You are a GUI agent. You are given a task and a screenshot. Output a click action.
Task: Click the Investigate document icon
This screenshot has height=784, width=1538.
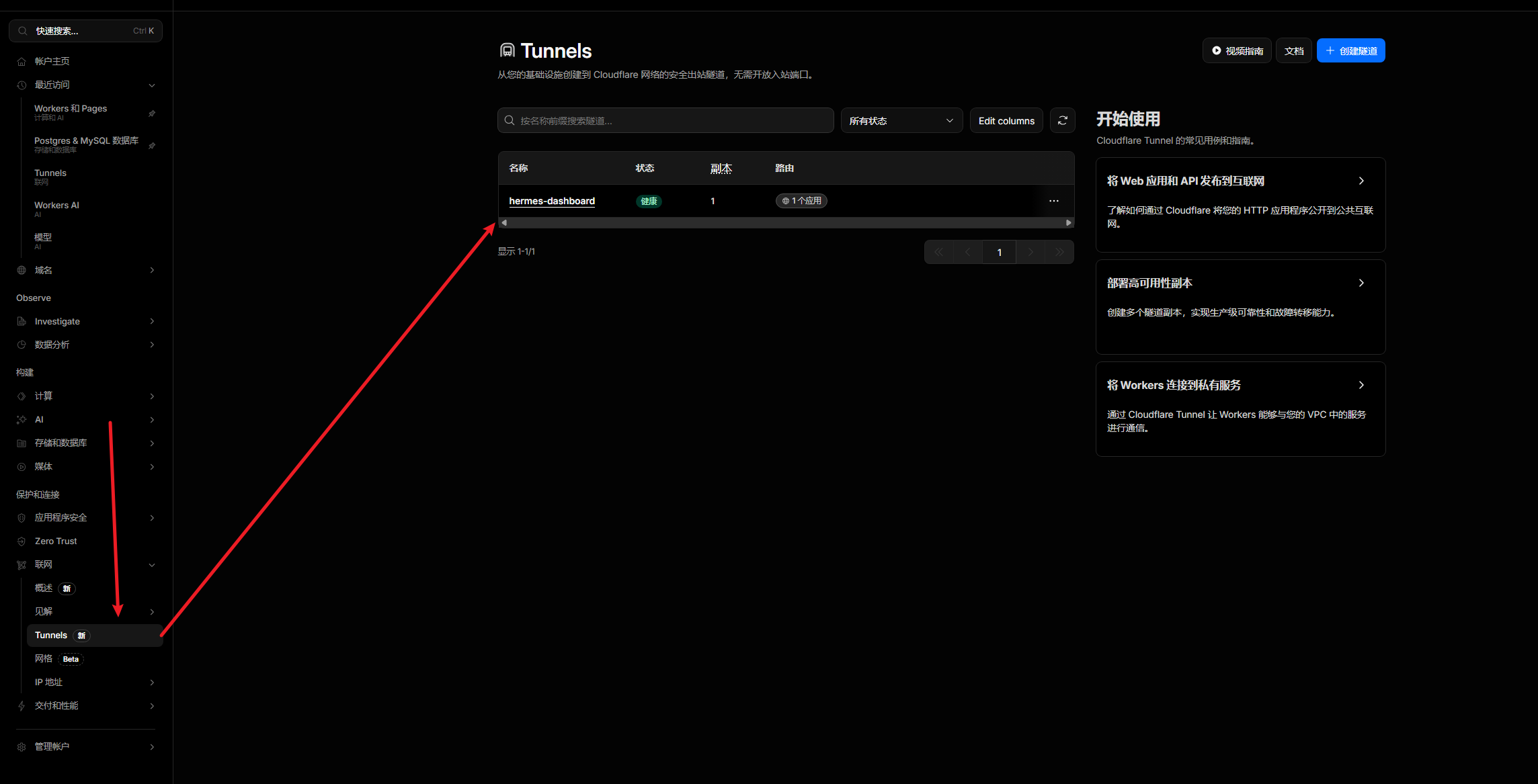22,322
